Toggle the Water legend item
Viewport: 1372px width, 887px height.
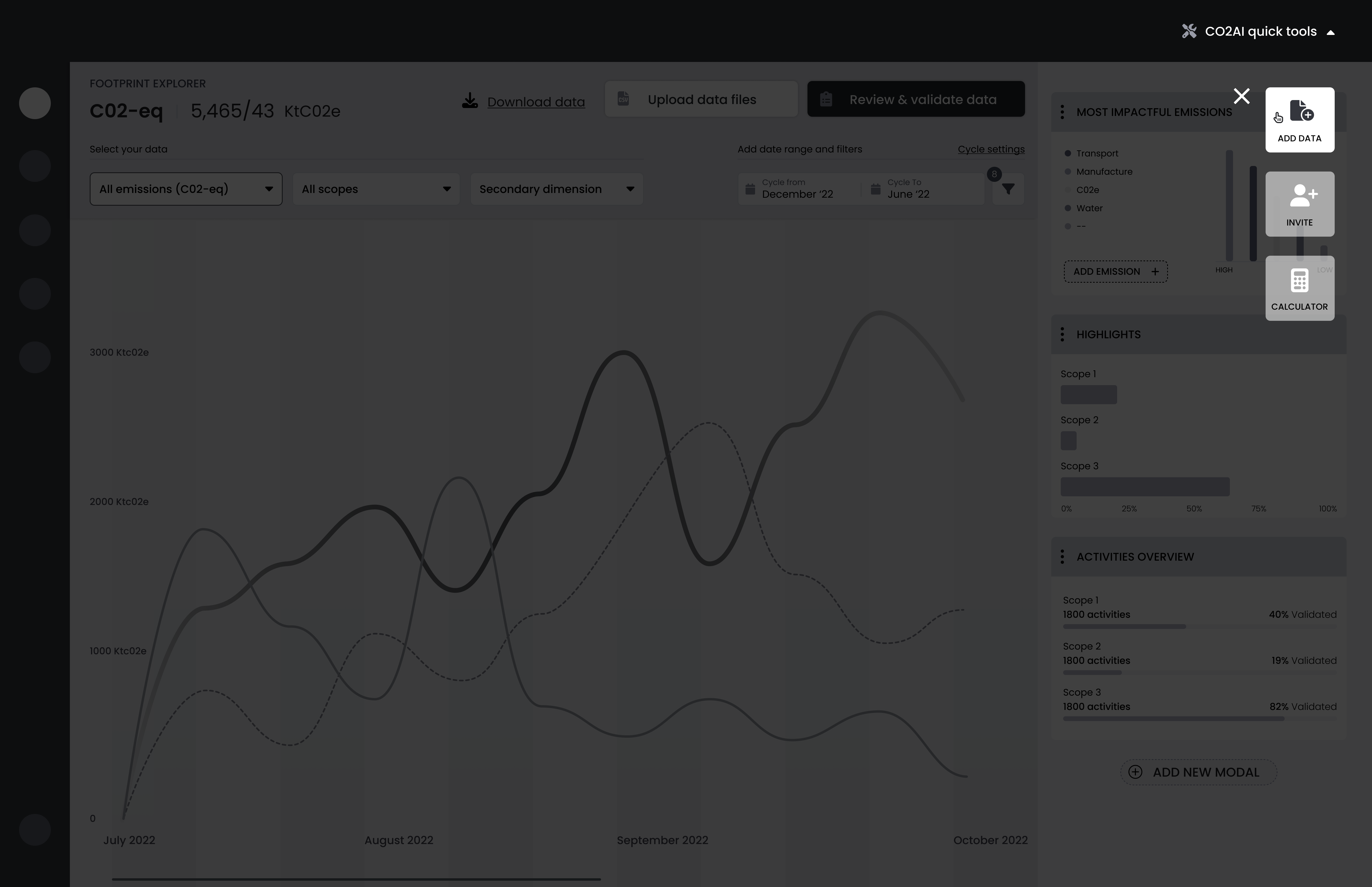tap(1089, 209)
